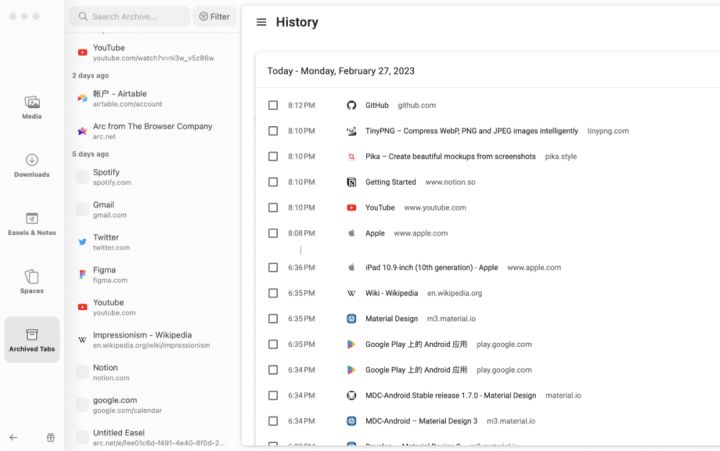720x451 pixels.
Task: Click the tinypng.com domain text
Action: click(608, 131)
